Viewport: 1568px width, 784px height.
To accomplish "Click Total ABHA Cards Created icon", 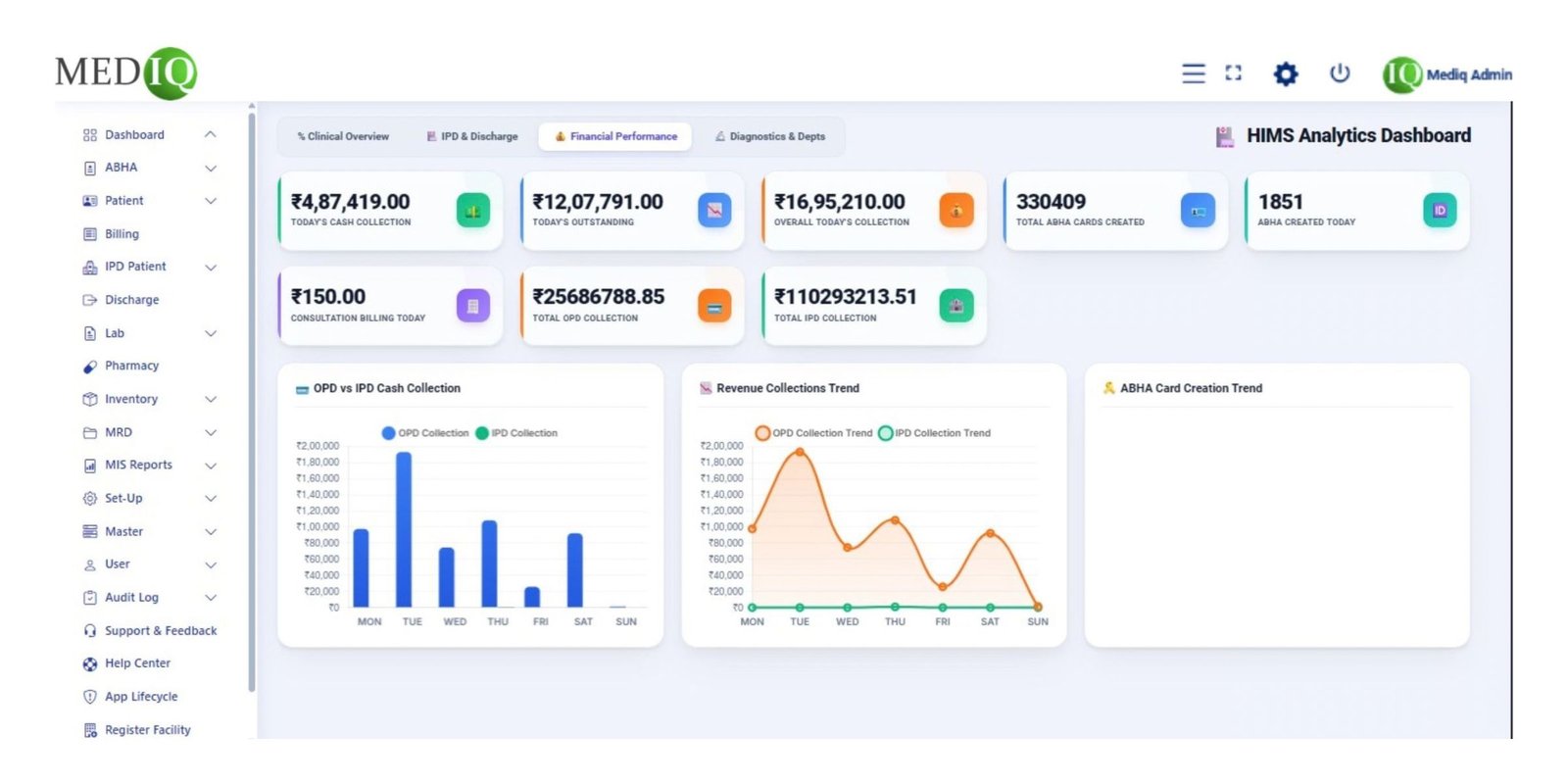I will (1198, 210).
